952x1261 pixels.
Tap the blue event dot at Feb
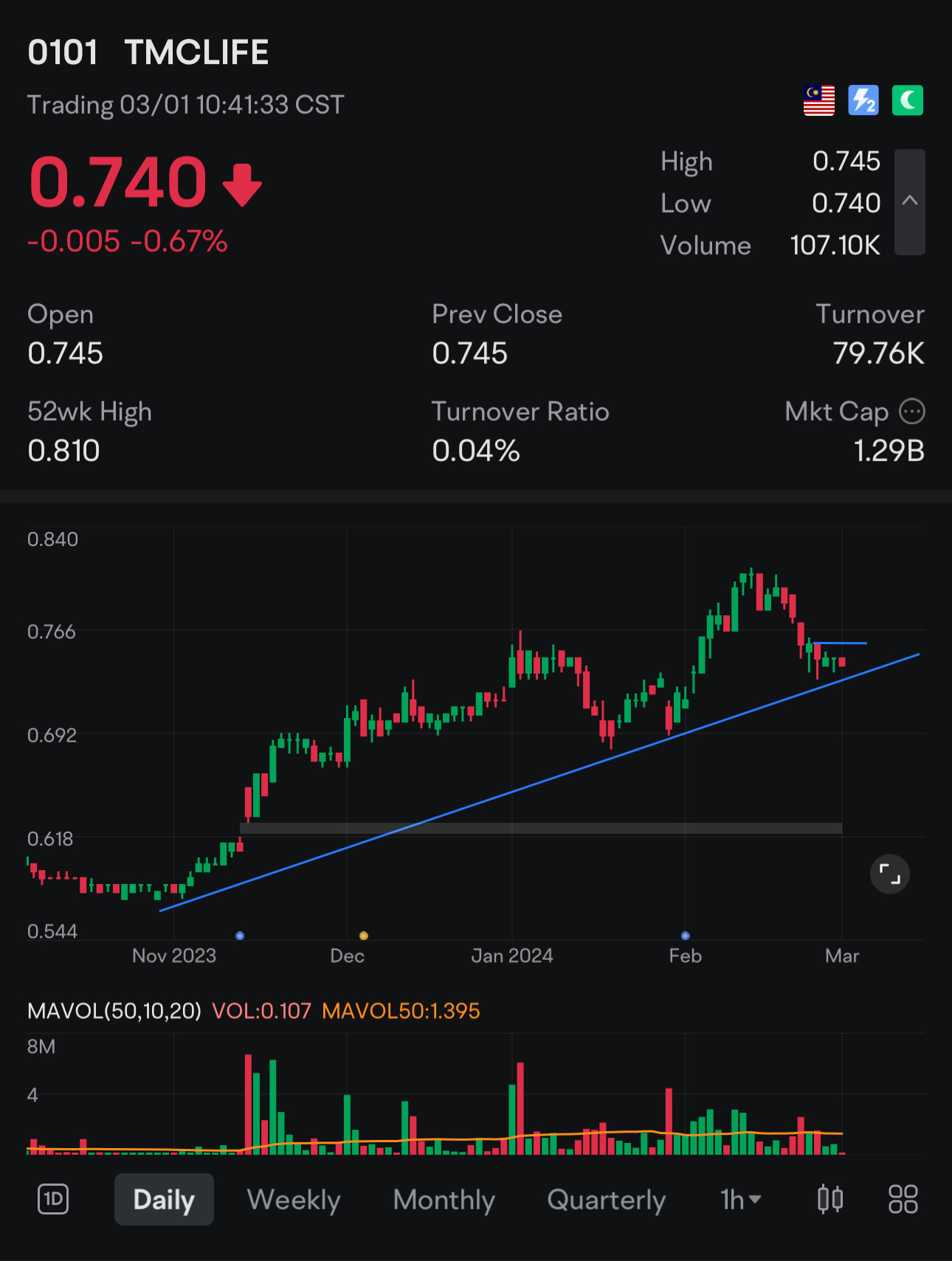coord(686,936)
